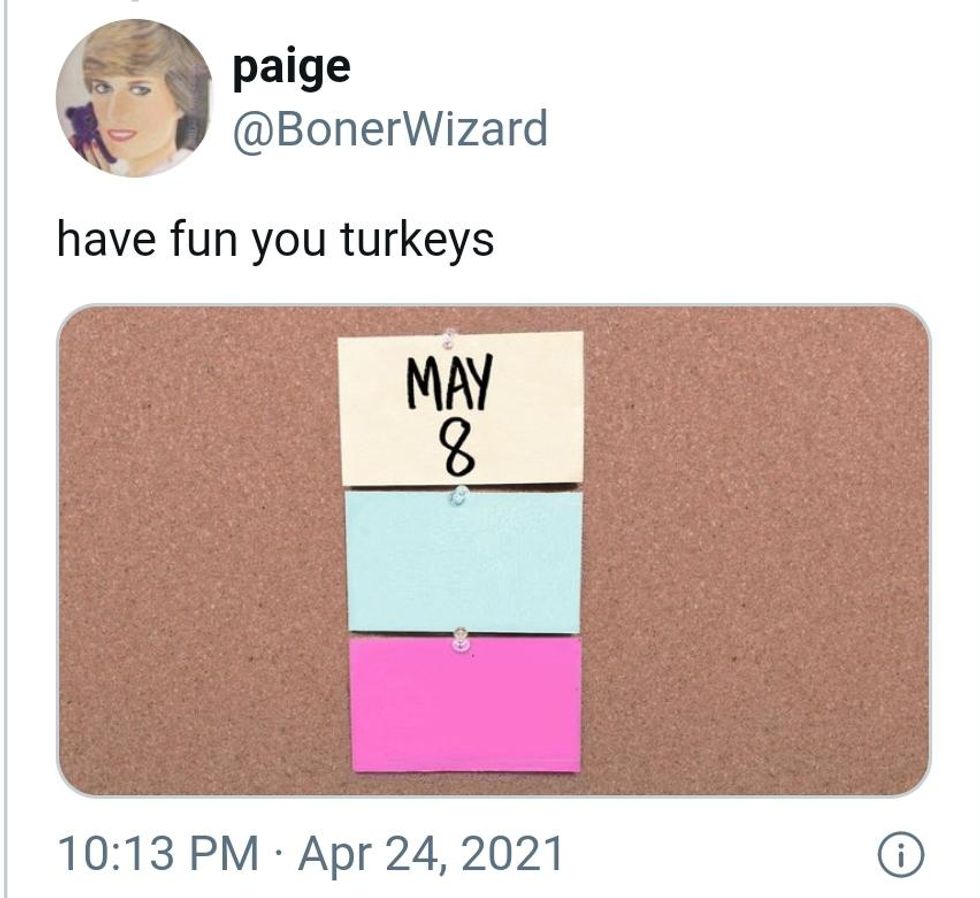Click the pushpin on the MAY 8 card
Image resolution: width=980 pixels, height=898 pixels.
pyautogui.click(x=449, y=338)
